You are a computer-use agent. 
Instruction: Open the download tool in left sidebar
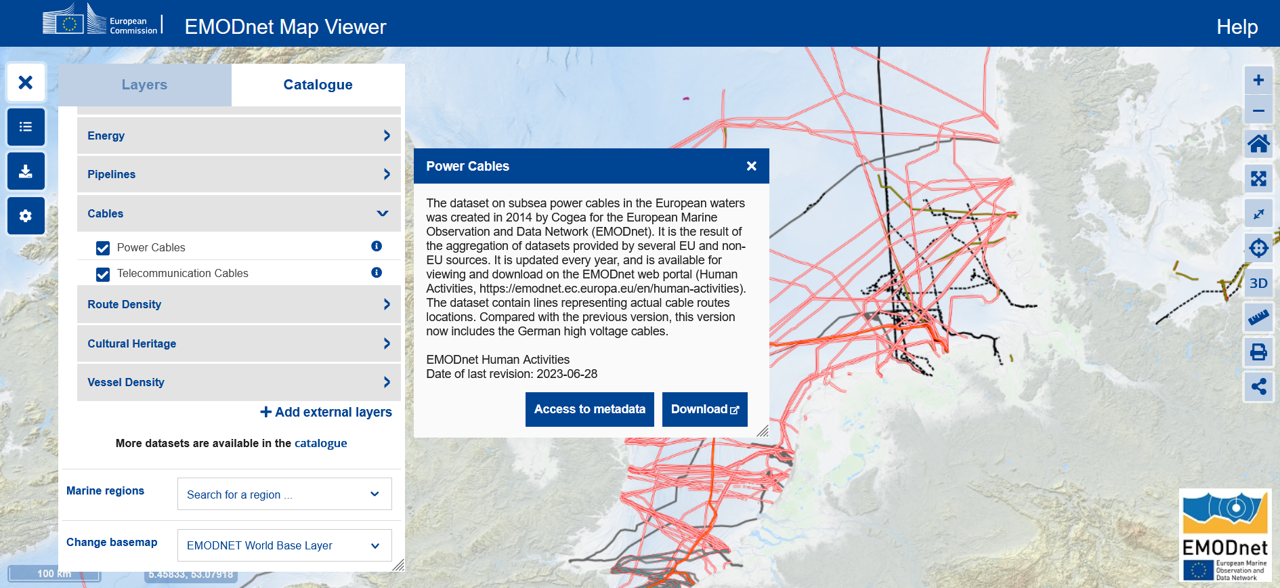(26, 171)
